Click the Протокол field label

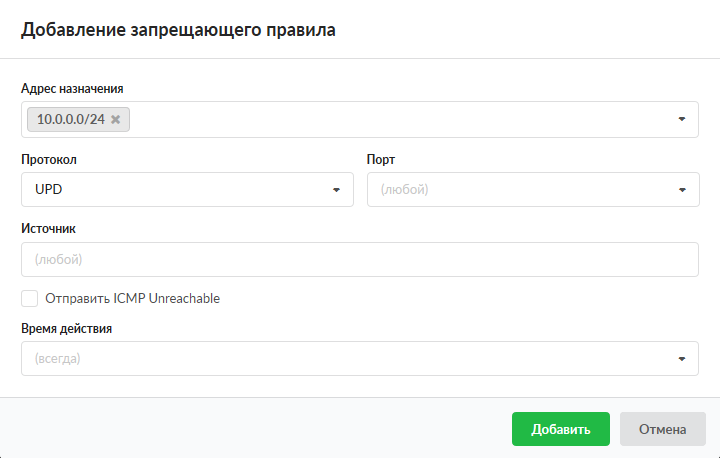(x=49, y=159)
